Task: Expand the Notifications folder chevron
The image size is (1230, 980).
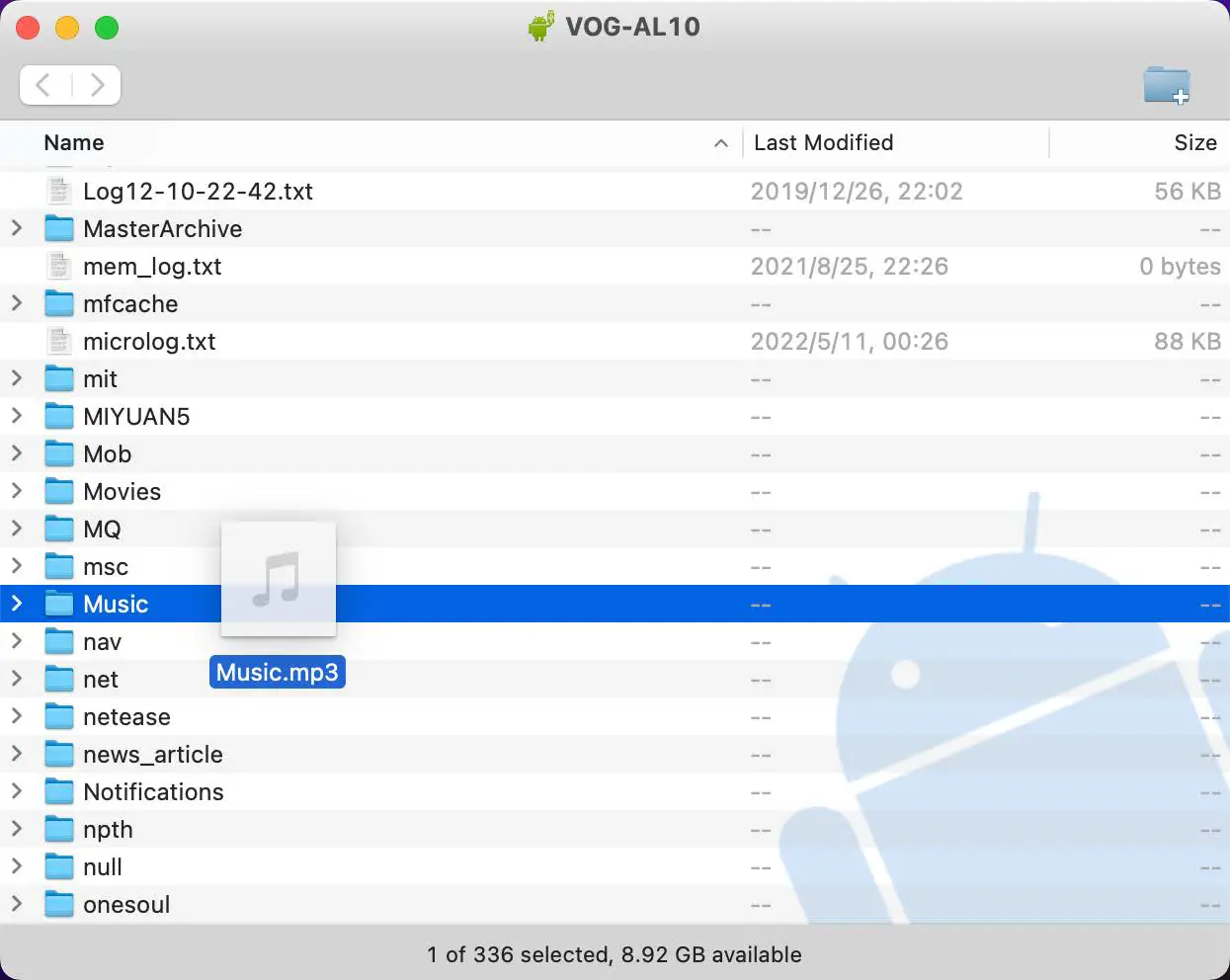Action: 17,791
